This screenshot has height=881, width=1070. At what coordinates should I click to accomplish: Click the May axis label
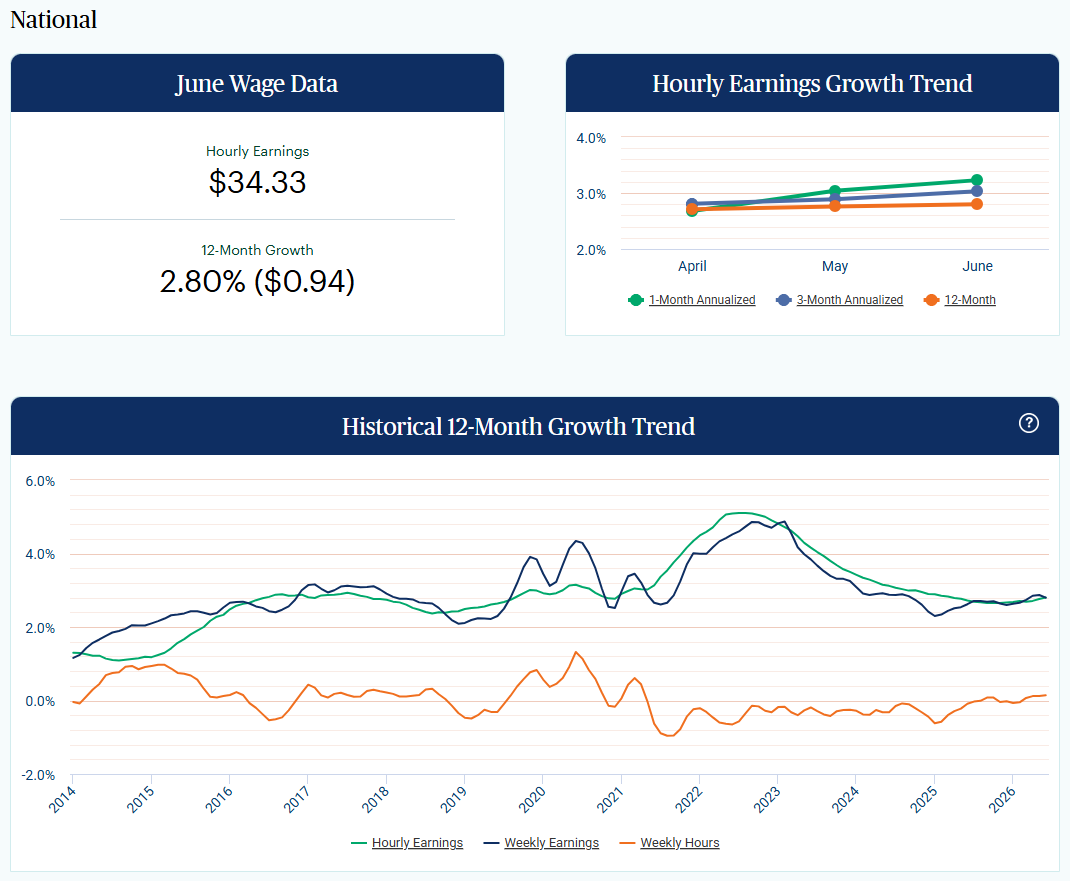point(835,266)
